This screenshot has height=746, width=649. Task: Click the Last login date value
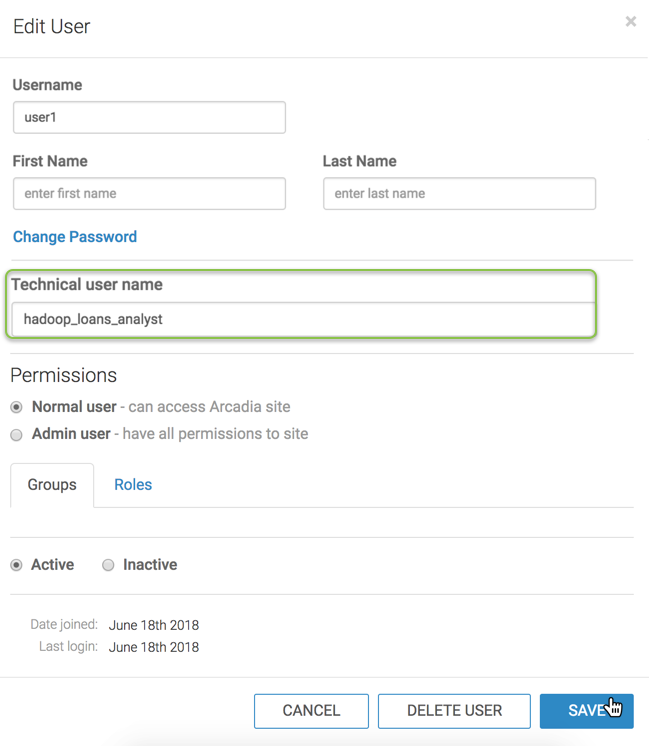[x=154, y=647]
